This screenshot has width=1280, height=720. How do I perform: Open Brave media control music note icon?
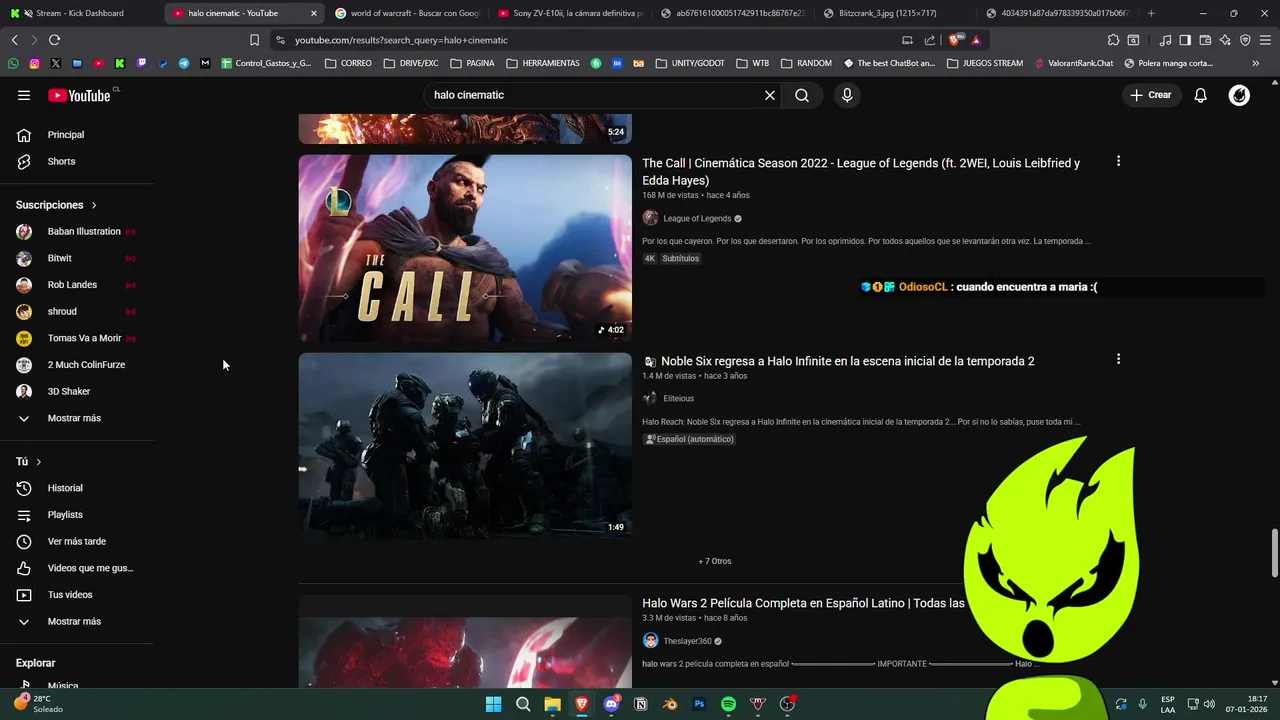coord(1165,40)
